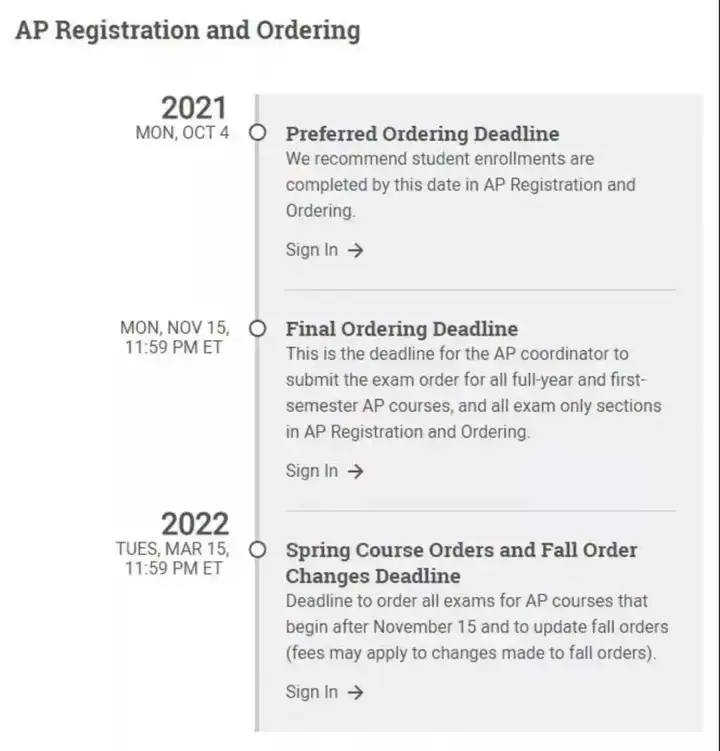Click the arrow icon under Preferred Ordering Deadline
The width and height of the screenshot is (720, 751).
click(x=355, y=250)
